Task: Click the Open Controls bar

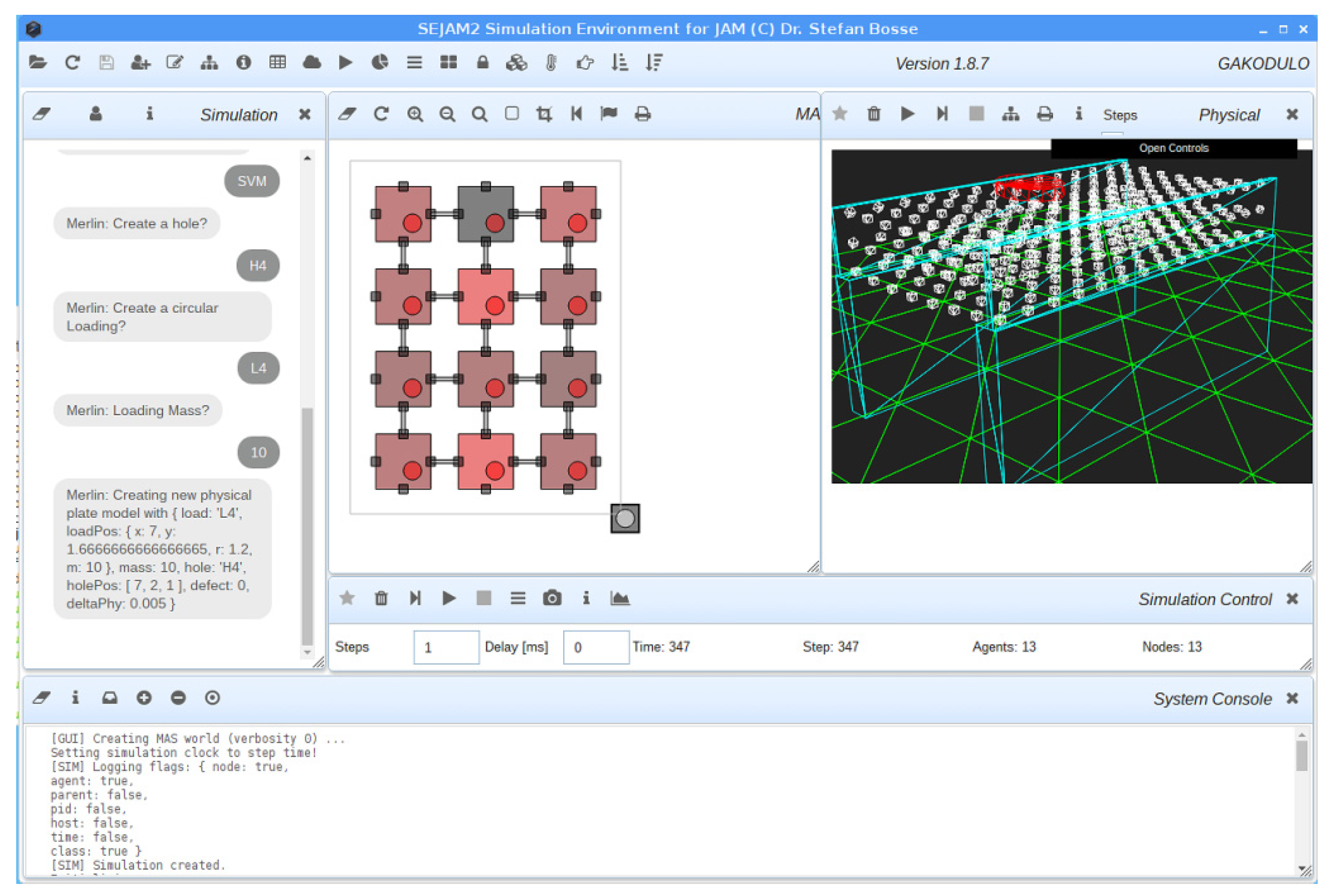Action: pos(1173,148)
